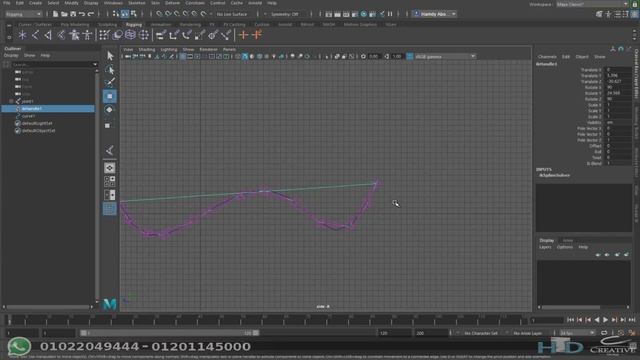
Task: Activate the Paint Selection tool
Action: (x=110, y=82)
